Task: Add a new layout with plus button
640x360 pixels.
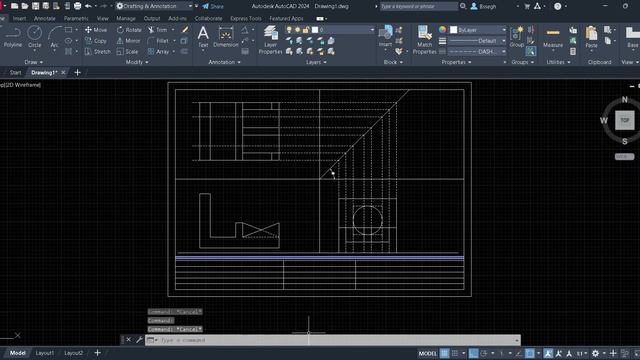Action: [x=98, y=353]
